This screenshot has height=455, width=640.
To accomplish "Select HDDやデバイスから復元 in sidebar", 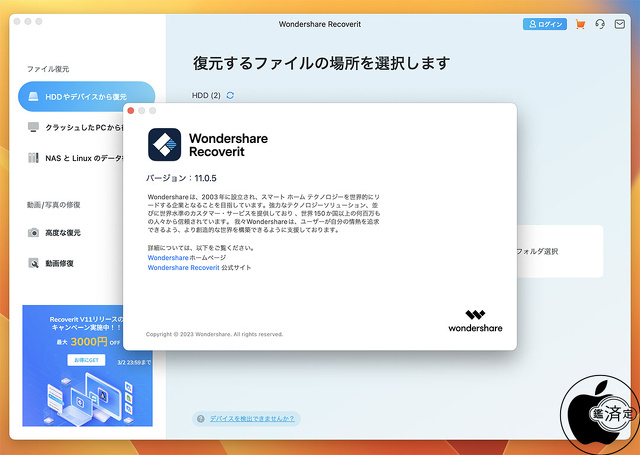I will (x=86, y=96).
